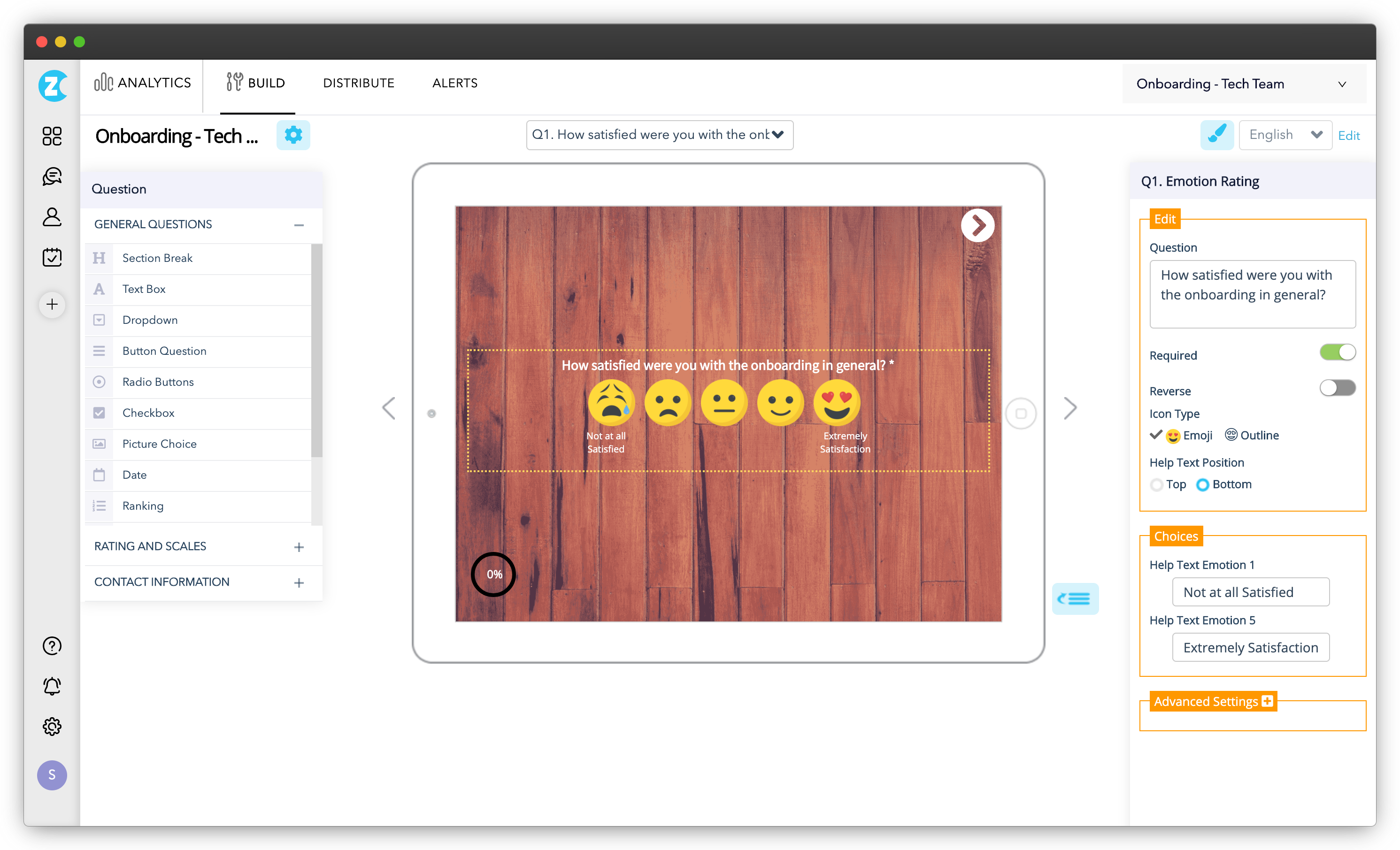This screenshot has width=1400, height=850.
Task: Click the question types list scrollbar
Action: [316, 351]
